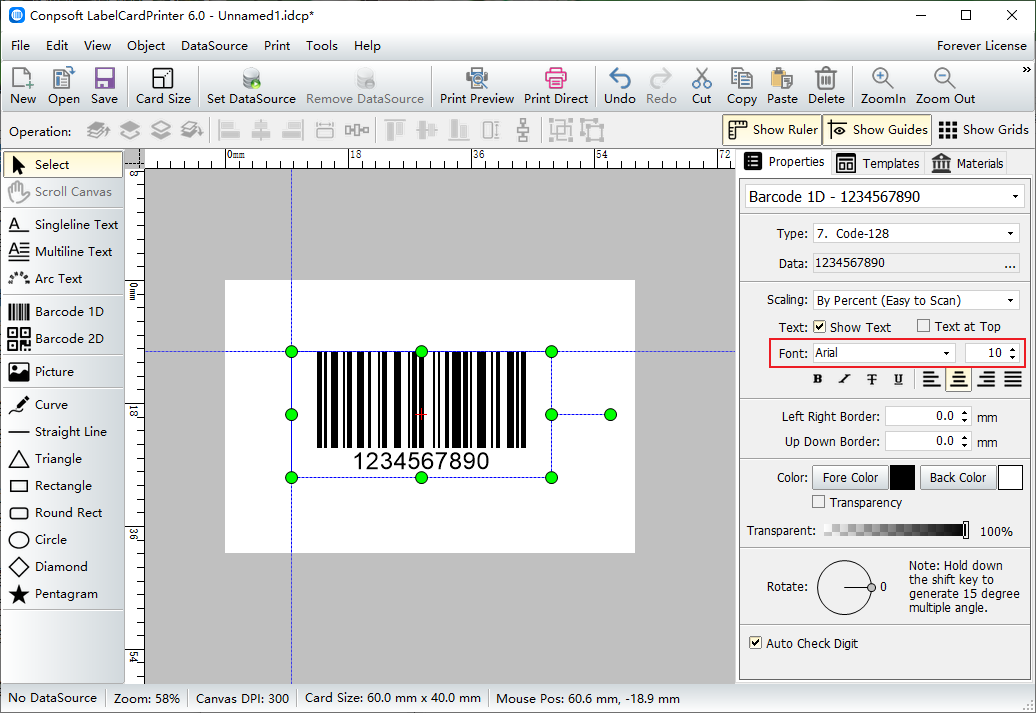Open the barcode Type dropdown
1036x713 pixels.
[x=1010, y=233]
